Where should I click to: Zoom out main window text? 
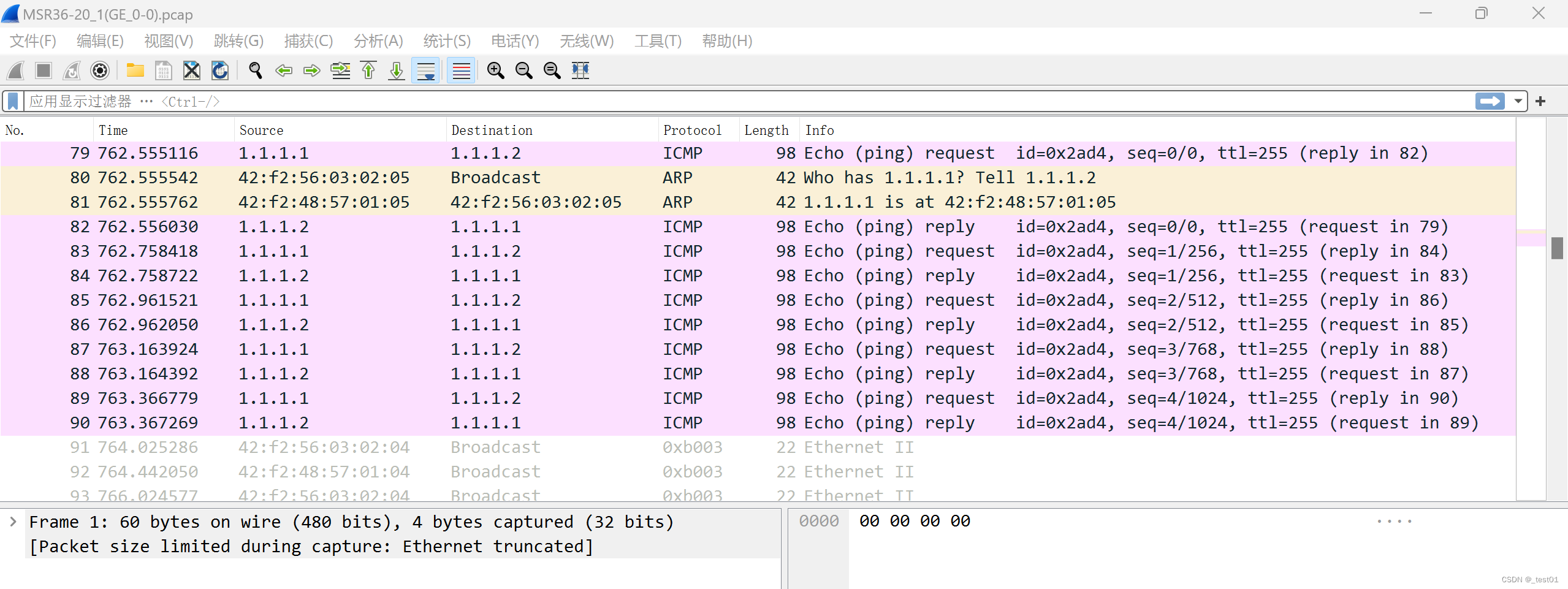(523, 70)
